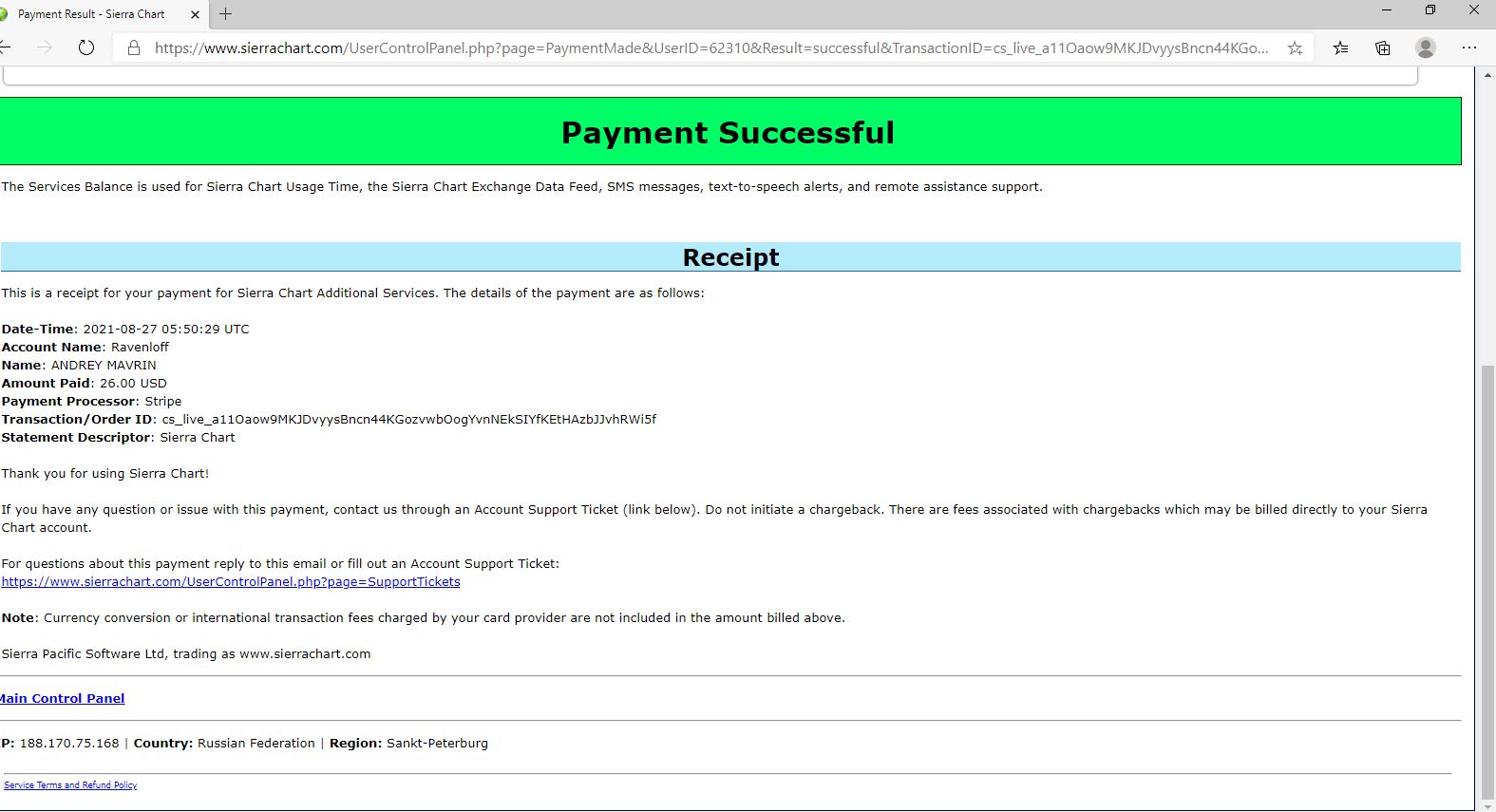The image size is (1496, 812).
Task: Click the browser back arrow
Action: 5,47
